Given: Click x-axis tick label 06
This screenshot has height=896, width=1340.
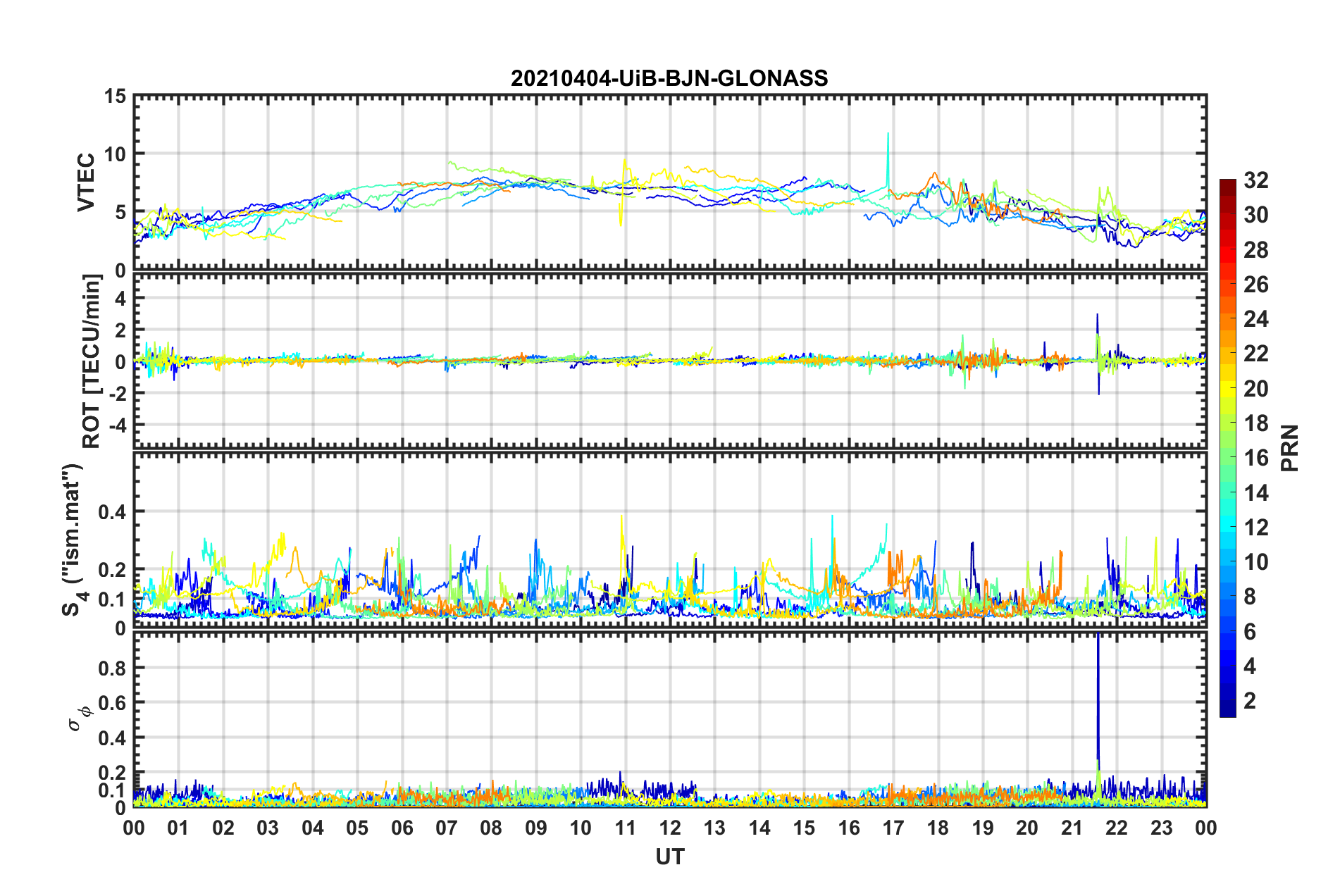Looking at the screenshot, I should pos(402,828).
